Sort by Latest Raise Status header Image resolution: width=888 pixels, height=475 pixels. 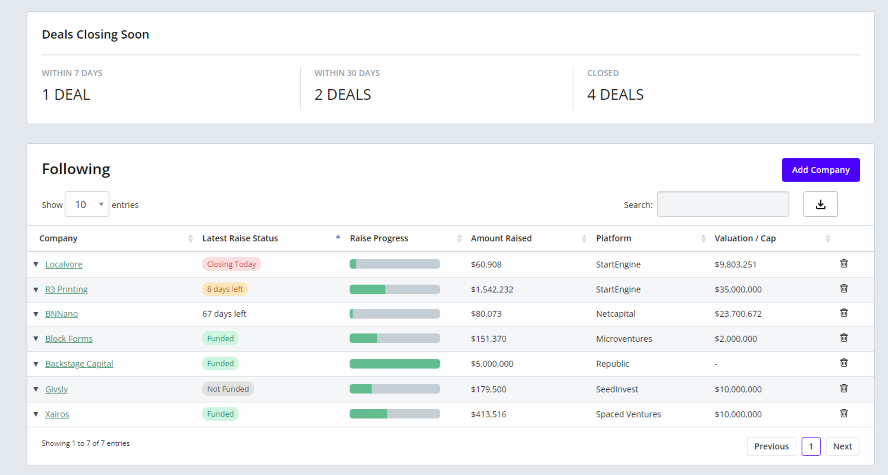tap(240, 238)
